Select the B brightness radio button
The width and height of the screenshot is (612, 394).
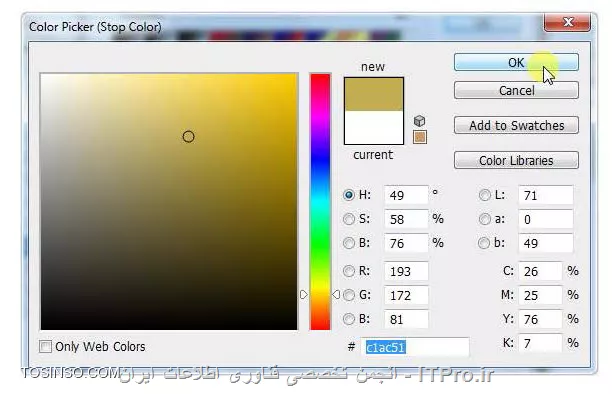pos(349,243)
